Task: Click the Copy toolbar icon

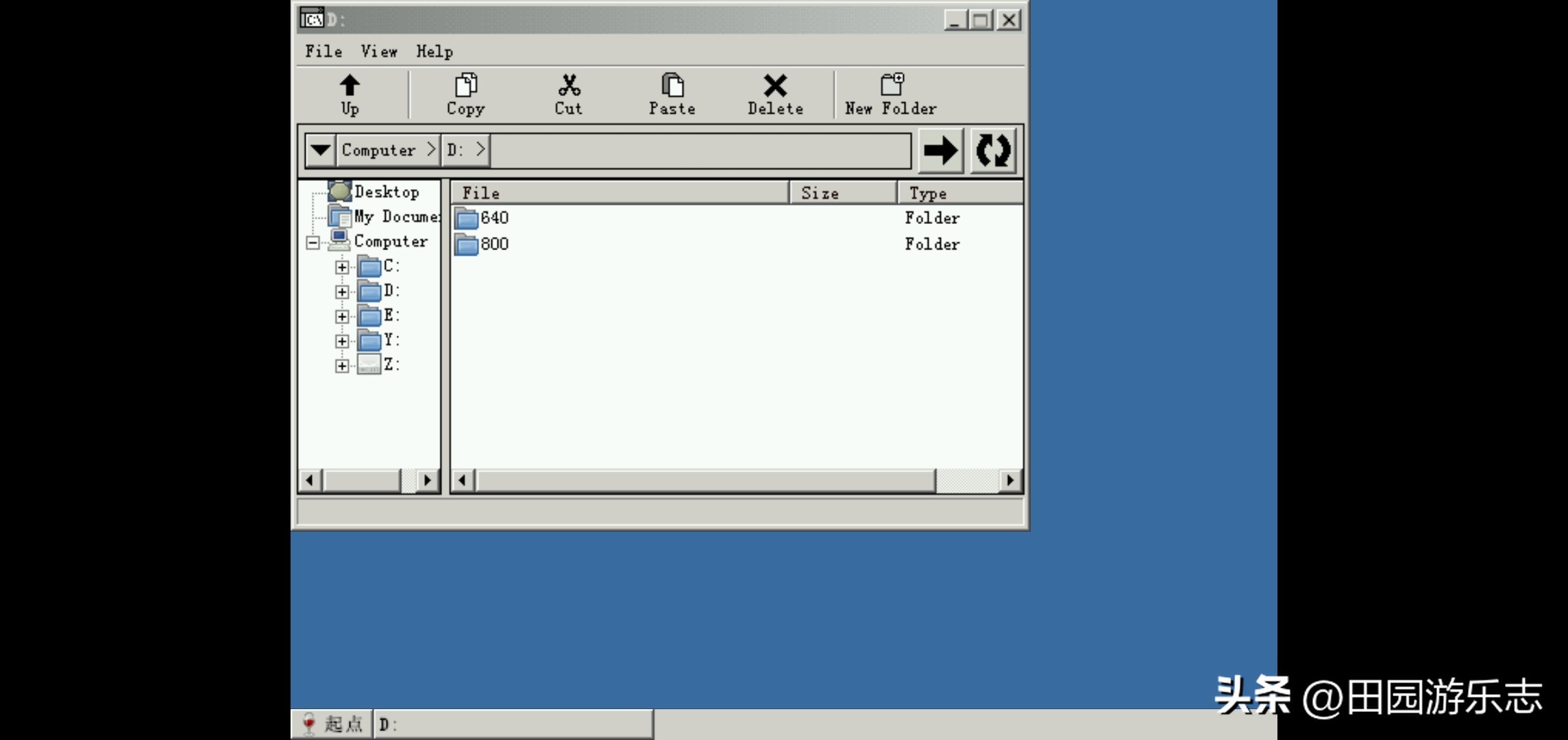Action: click(x=466, y=86)
